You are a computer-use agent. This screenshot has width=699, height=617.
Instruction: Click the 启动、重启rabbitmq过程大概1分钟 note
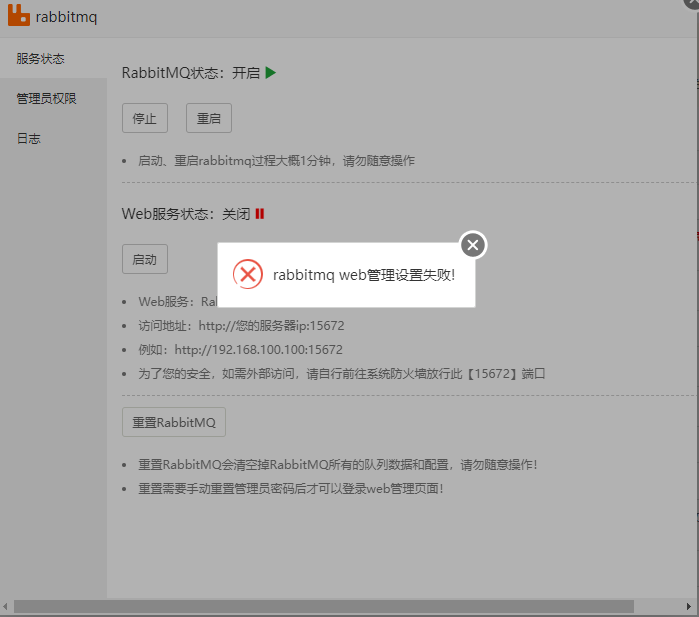click(276, 161)
